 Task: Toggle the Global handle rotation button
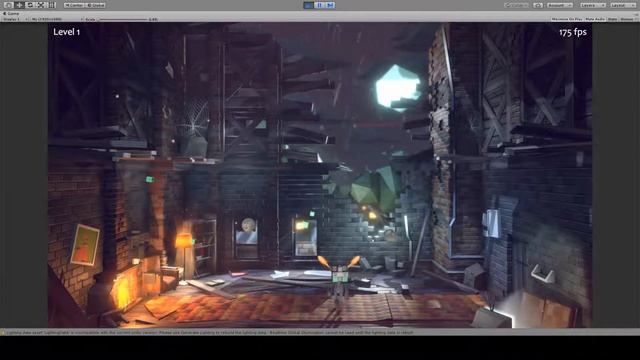pos(95,5)
